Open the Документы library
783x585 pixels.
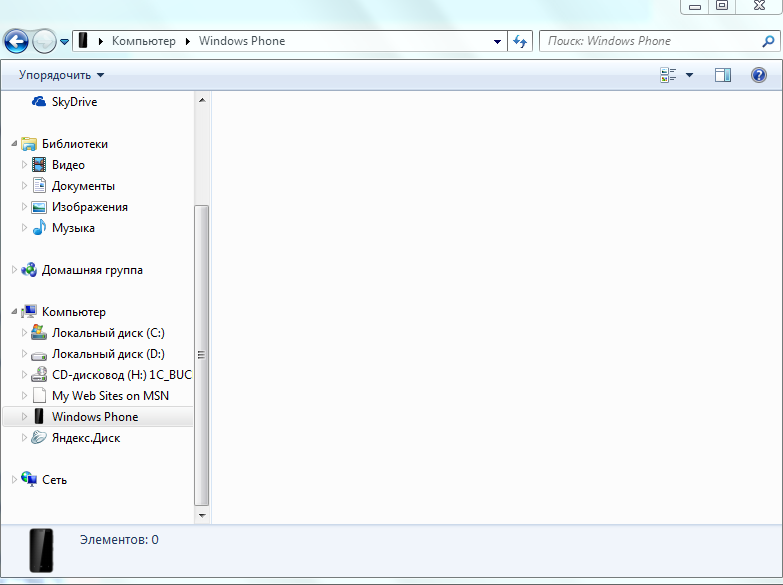(83, 186)
